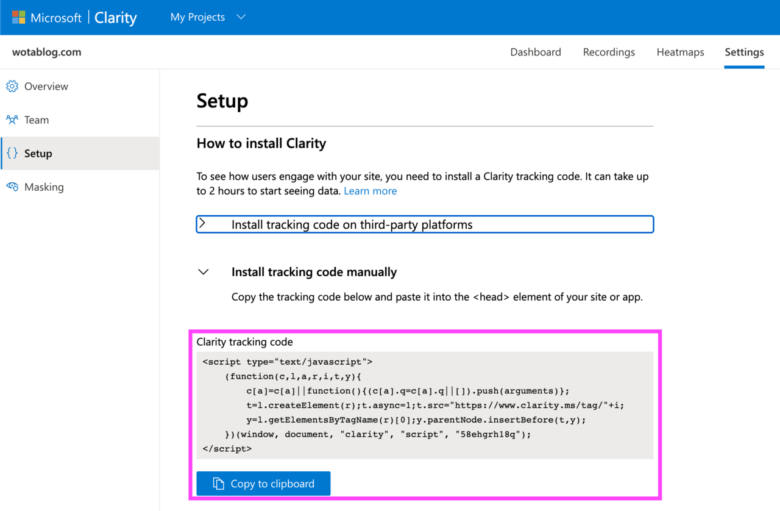Viewport: 780px width, 511px height.
Task: Open Overview in the sidebar
Action: 80,87
